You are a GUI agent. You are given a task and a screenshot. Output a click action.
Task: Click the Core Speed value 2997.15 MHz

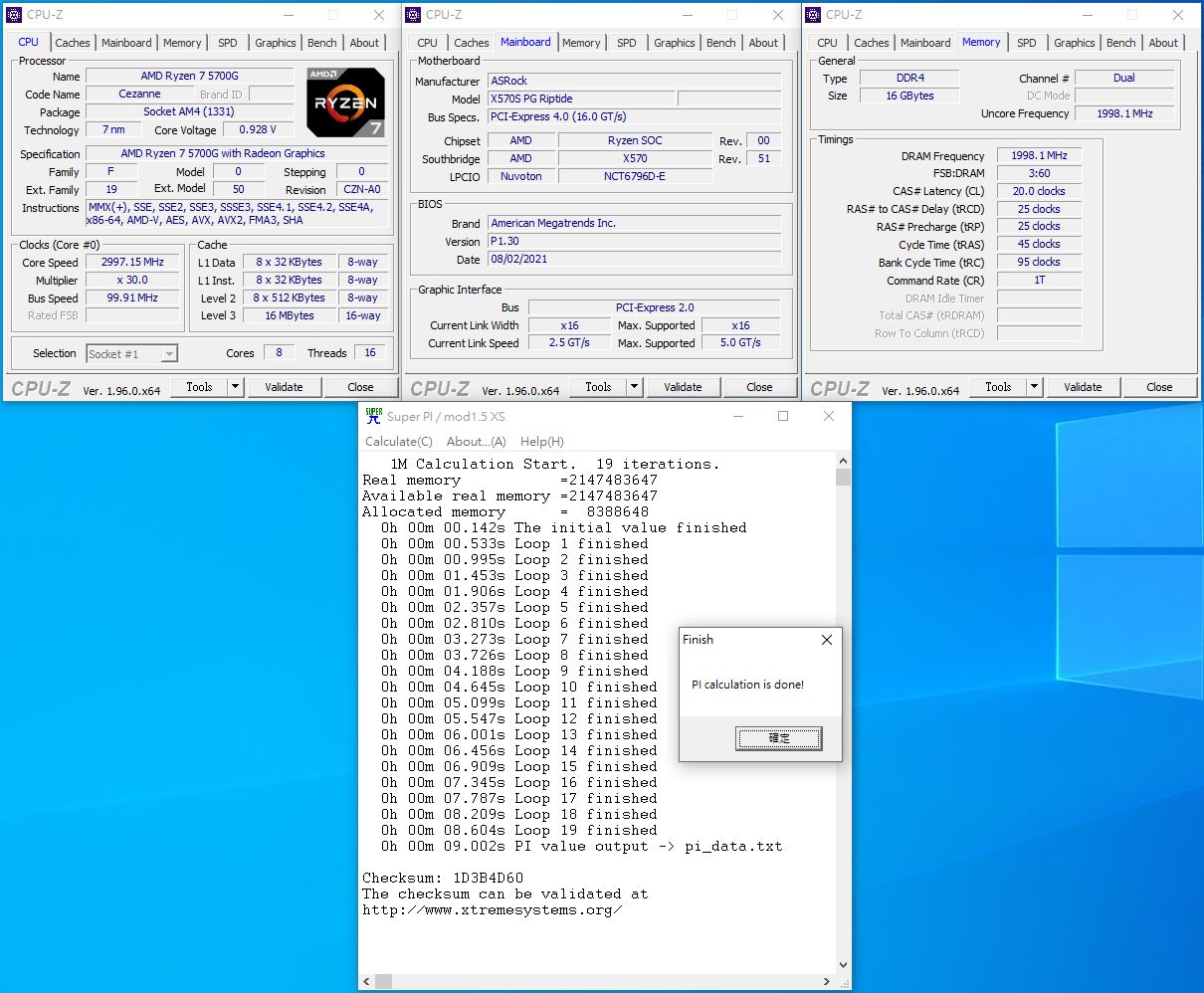click(132, 263)
